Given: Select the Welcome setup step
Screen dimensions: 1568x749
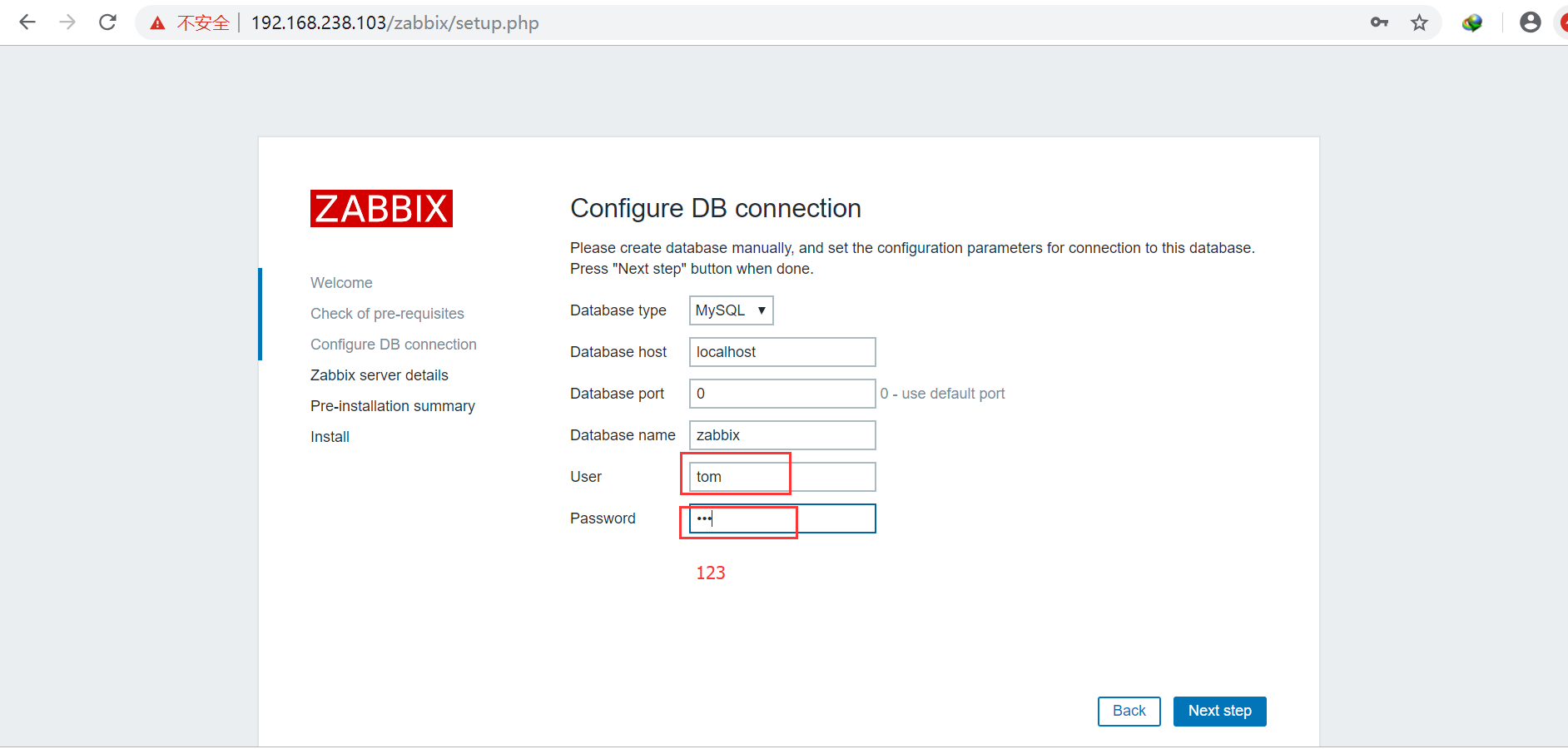Looking at the screenshot, I should [341, 283].
